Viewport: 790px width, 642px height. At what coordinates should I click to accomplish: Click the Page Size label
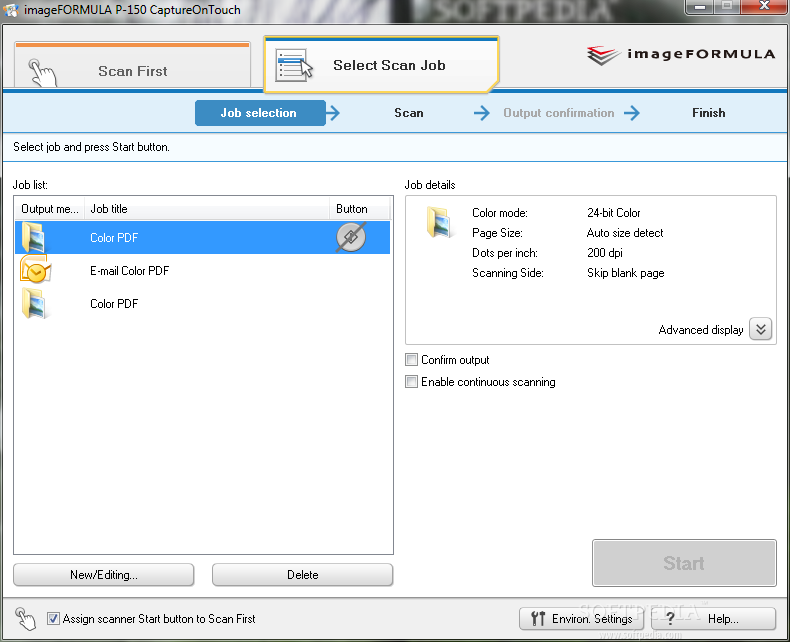(x=497, y=233)
